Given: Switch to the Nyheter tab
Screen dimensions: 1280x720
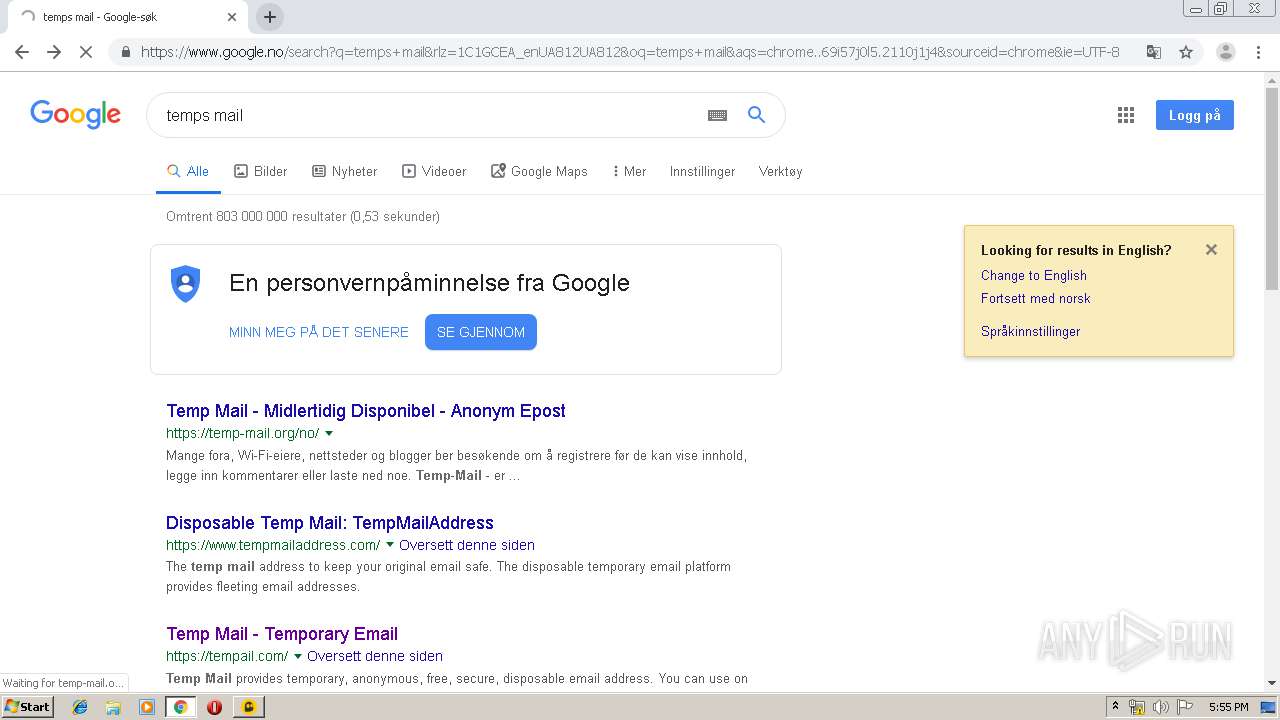Looking at the screenshot, I should tap(345, 171).
